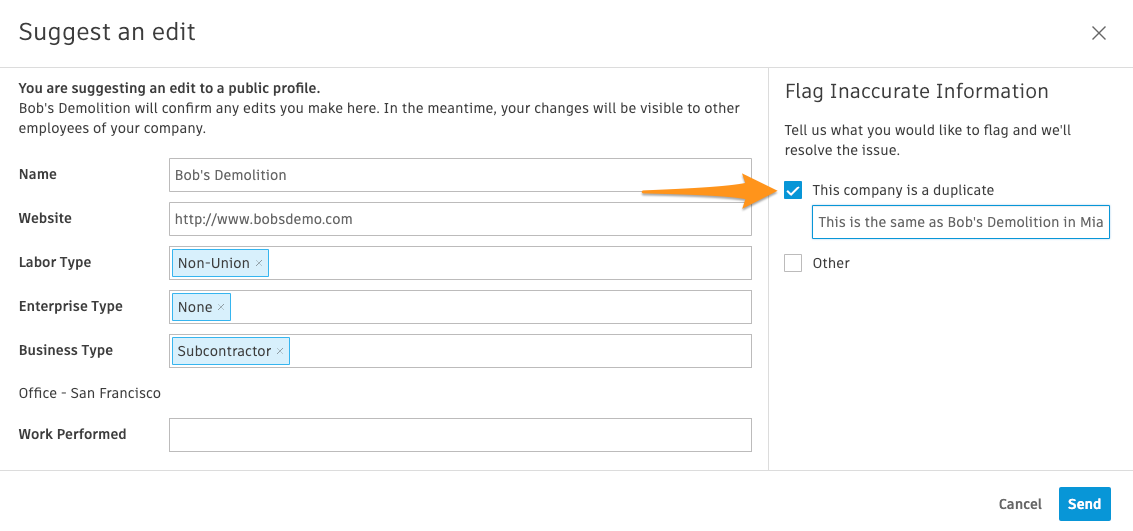Open the Enterprise Type dropdown field
The image size is (1133, 531).
tap(490, 307)
